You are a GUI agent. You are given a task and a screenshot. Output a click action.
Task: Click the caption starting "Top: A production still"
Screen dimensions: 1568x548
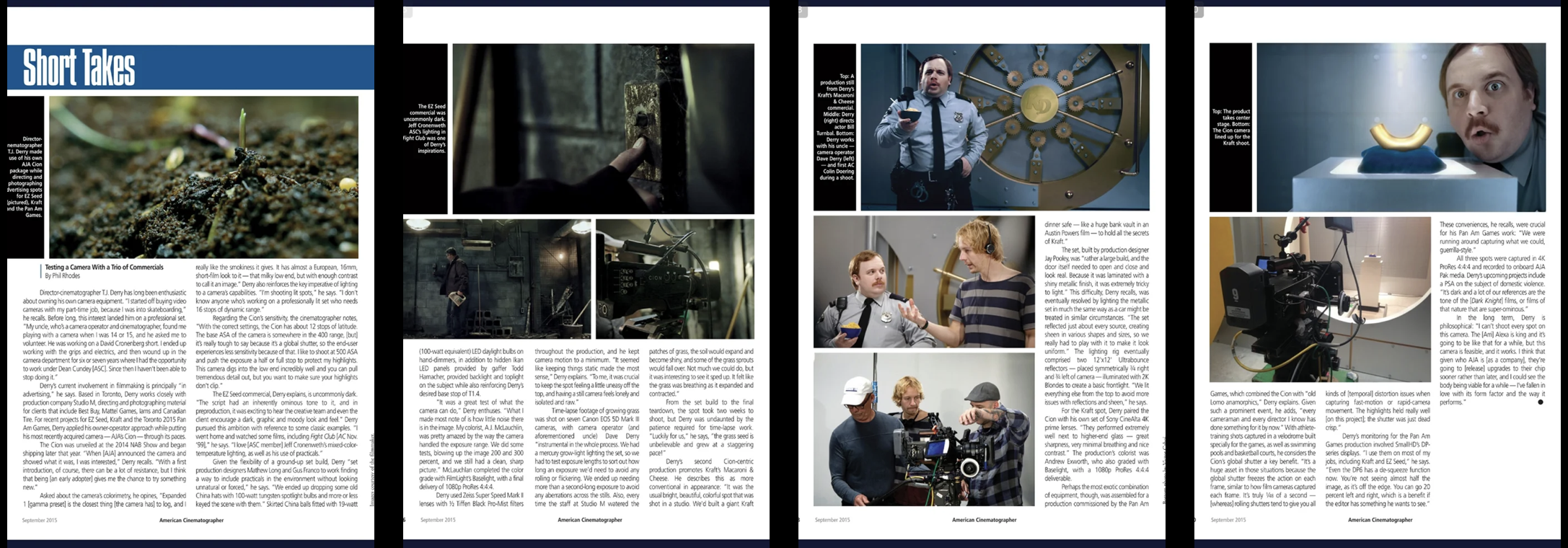click(835, 127)
